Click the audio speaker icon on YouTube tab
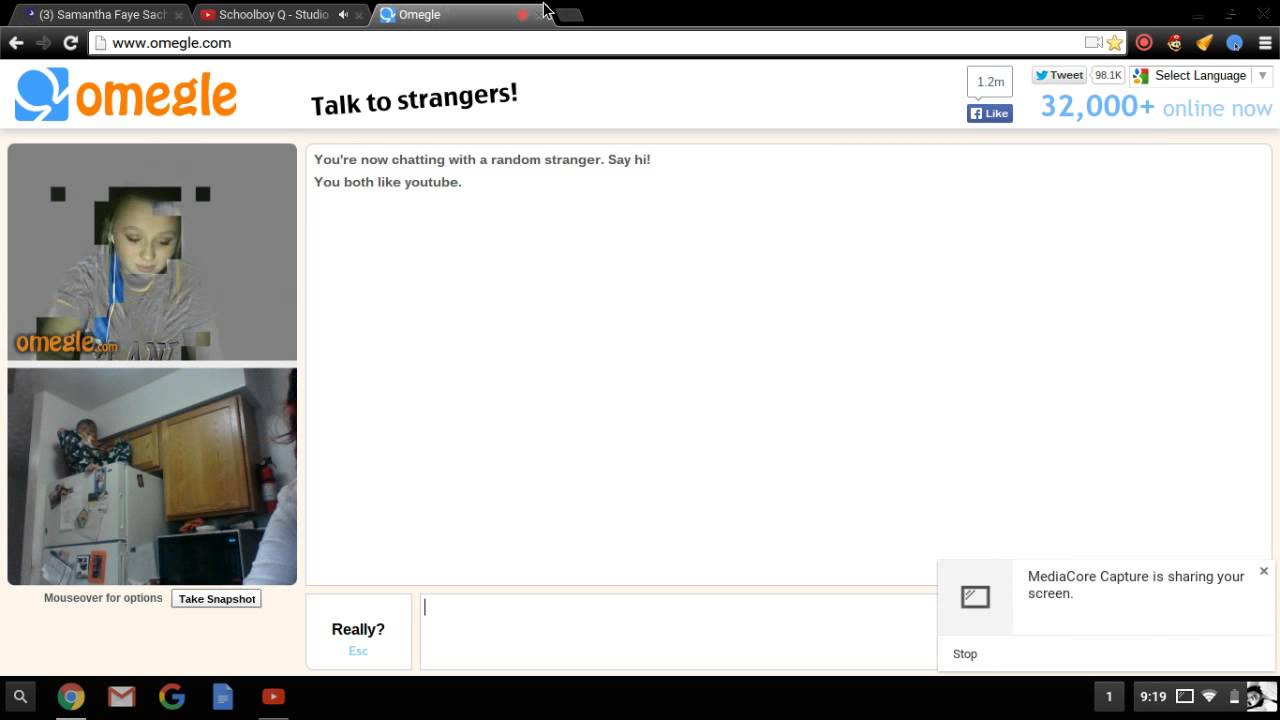Screen dimensions: 1280x720 [x=343, y=15]
